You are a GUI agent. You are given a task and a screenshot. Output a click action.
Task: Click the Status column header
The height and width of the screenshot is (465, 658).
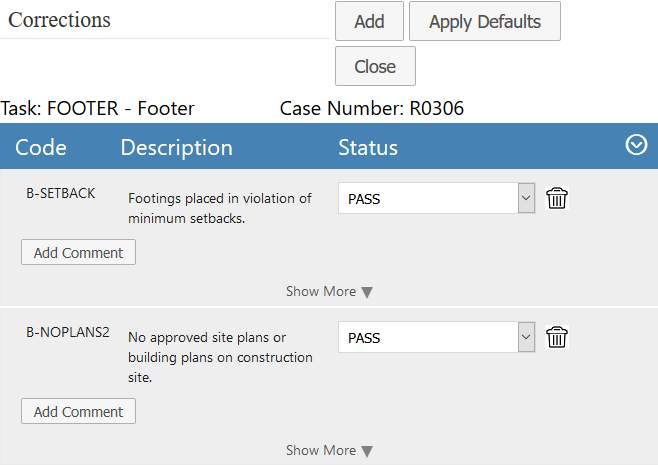pos(368,148)
